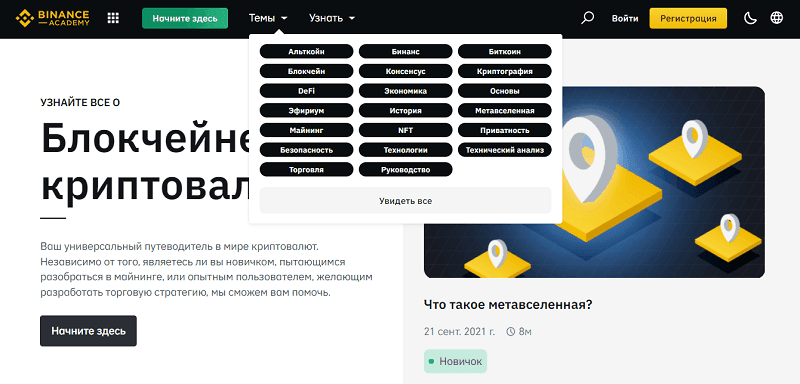
Task: Go to the Технологии topic
Action: click(406, 150)
